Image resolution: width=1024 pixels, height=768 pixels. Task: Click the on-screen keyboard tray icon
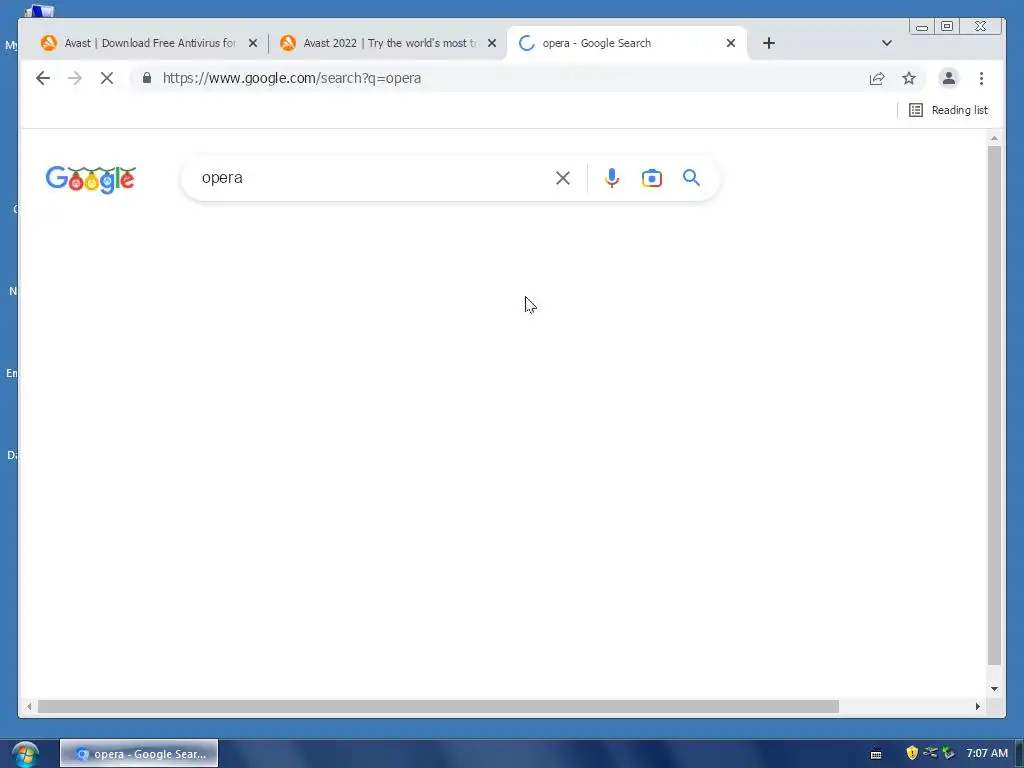pos(876,754)
